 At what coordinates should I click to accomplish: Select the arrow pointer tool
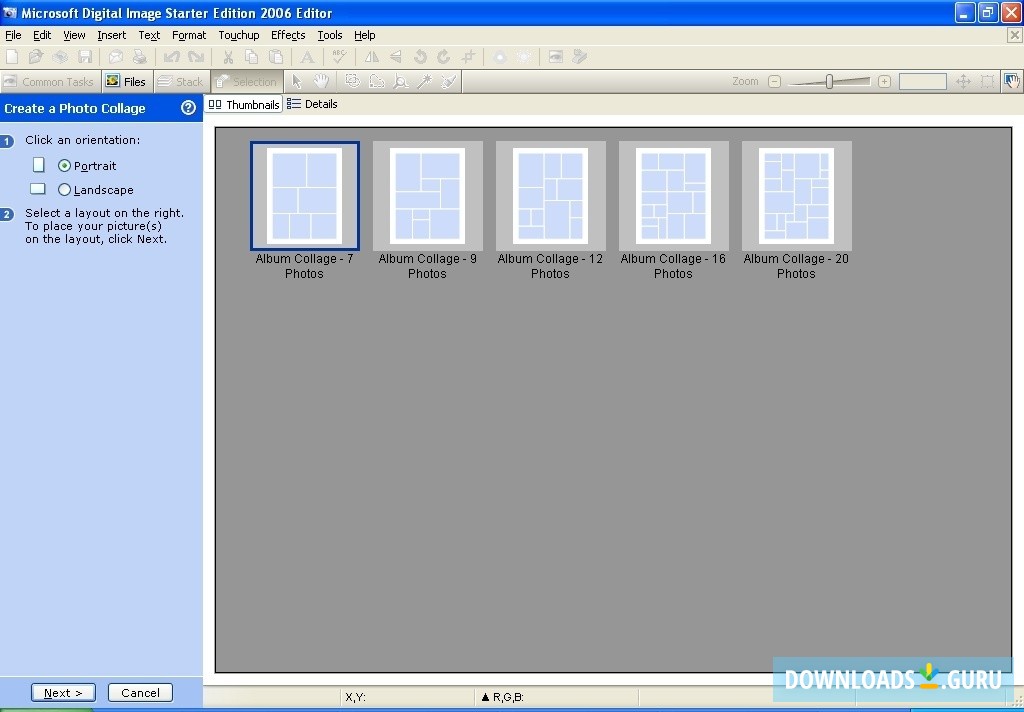pos(296,82)
